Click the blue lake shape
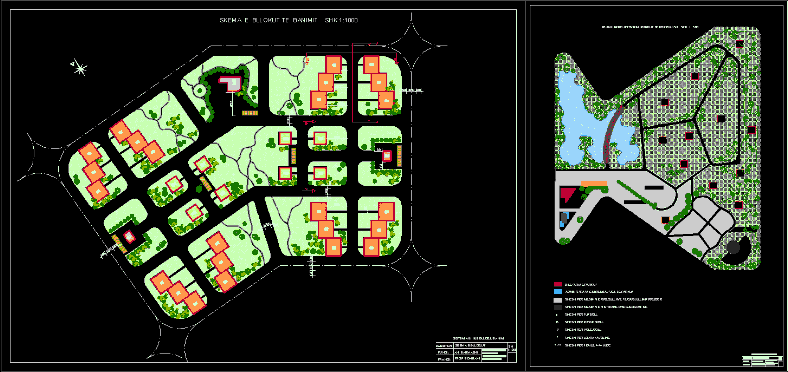Image resolution: width=788 pixels, height=372 pixels. click(595, 121)
